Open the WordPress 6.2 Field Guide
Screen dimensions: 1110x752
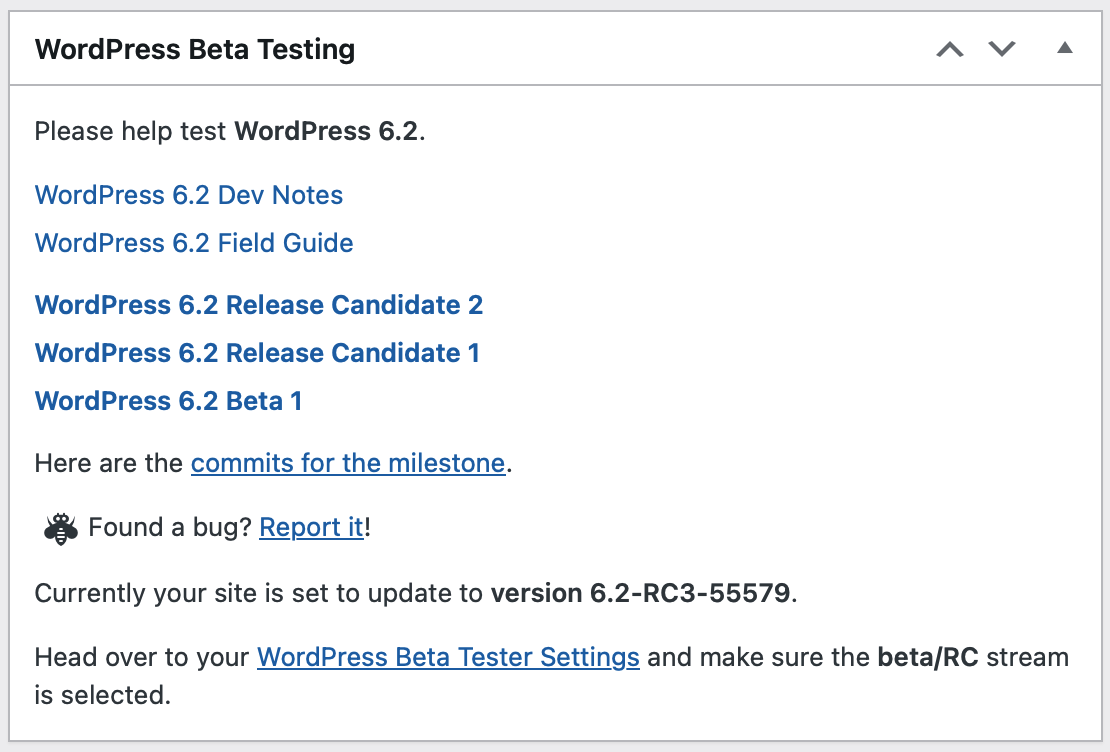[194, 243]
